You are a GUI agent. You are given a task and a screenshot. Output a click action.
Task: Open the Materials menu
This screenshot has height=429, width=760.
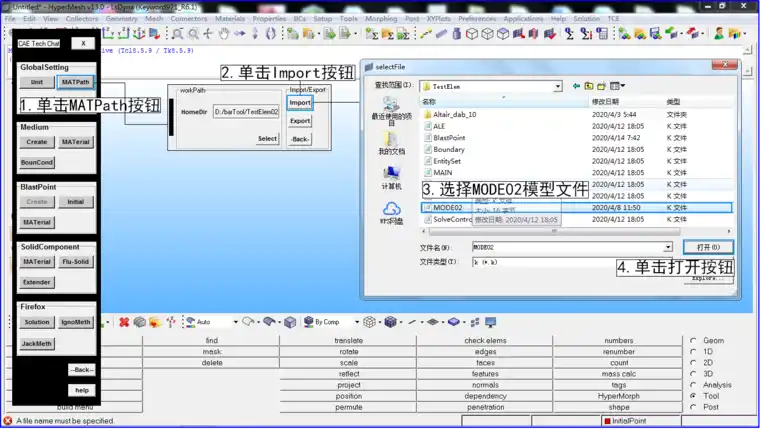point(230,18)
